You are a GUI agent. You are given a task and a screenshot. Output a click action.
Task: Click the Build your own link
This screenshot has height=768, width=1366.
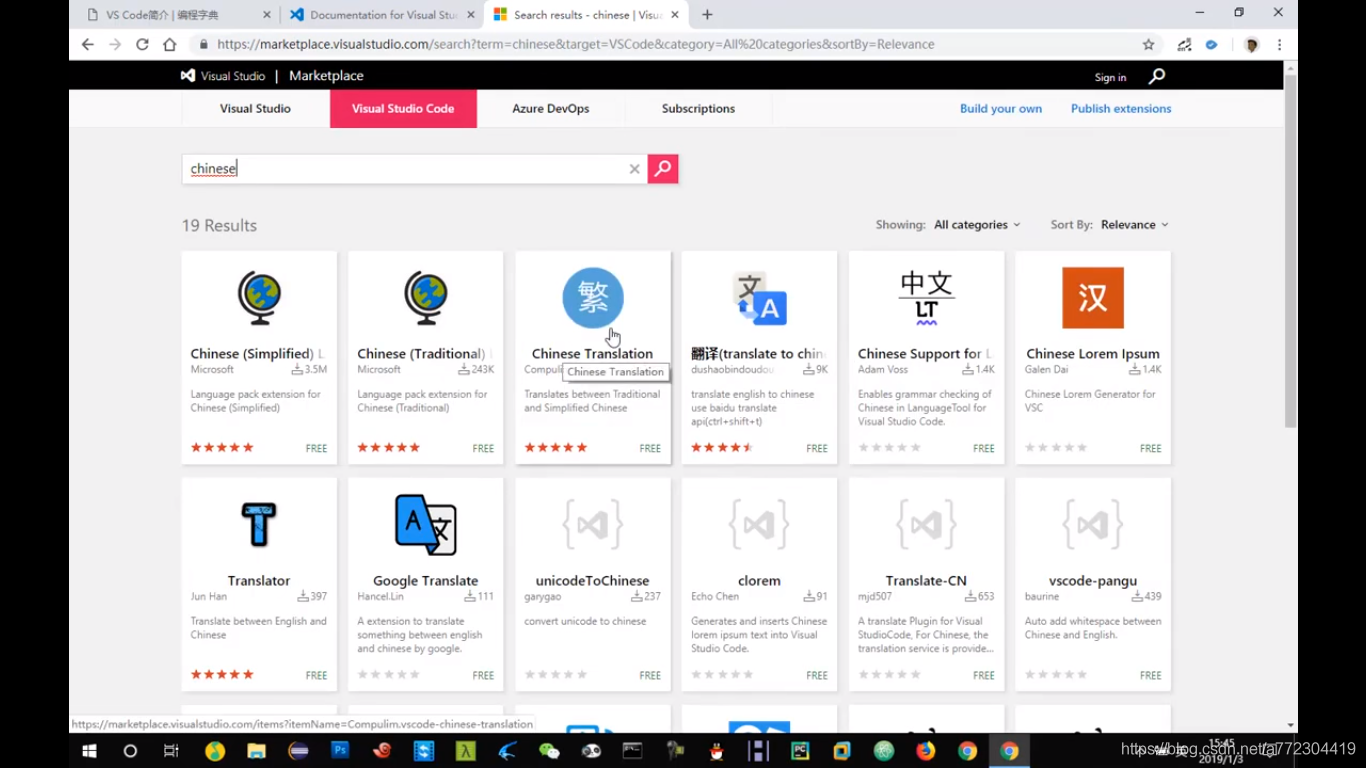1001,109
